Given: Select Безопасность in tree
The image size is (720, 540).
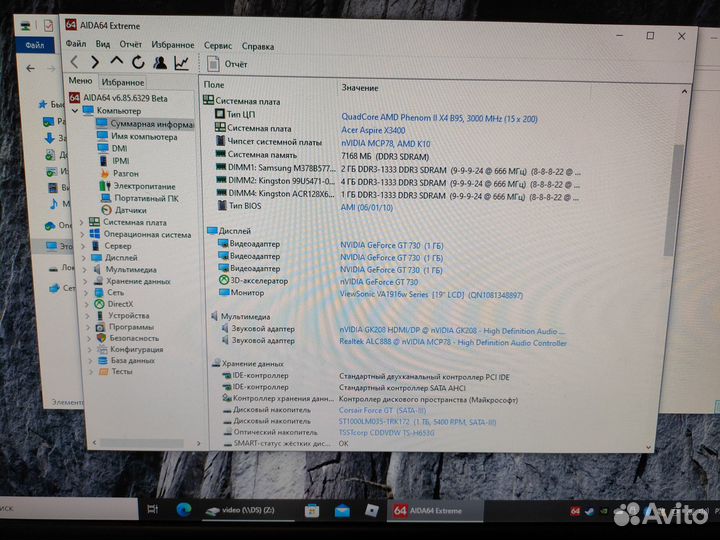Looking at the screenshot, I should click(128, 338).
